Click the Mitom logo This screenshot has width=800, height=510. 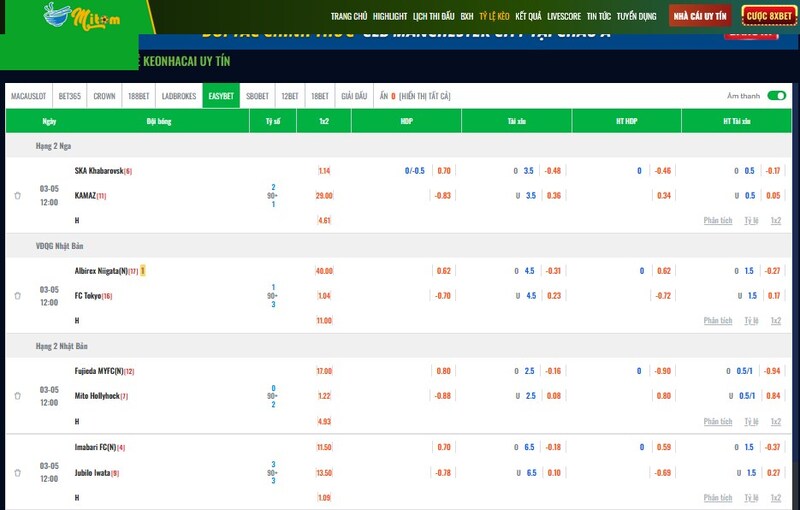(82, 17)
